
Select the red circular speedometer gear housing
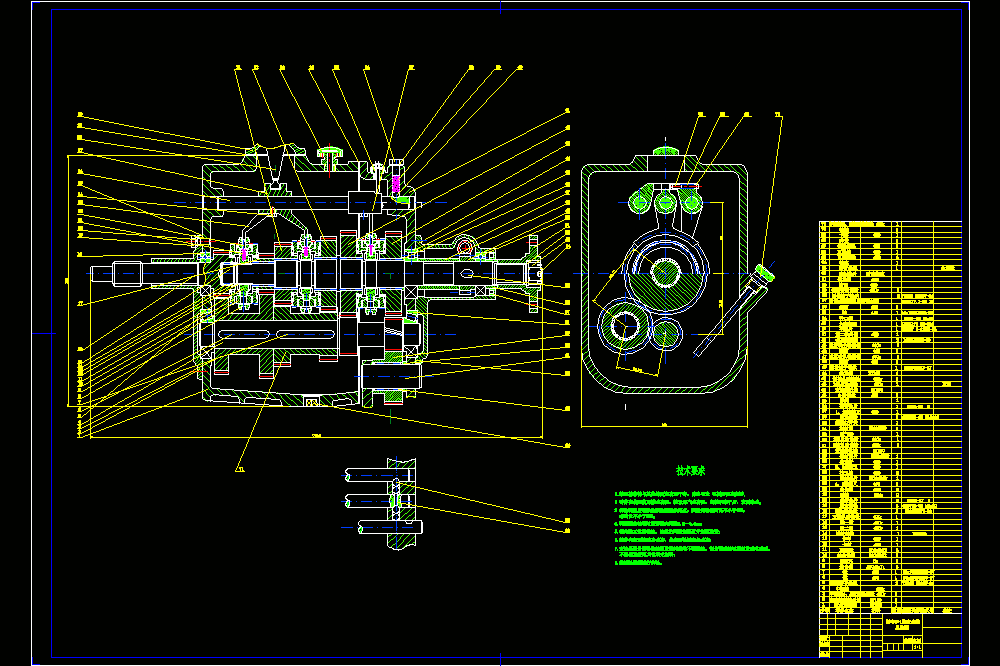(x=465, y=245)
